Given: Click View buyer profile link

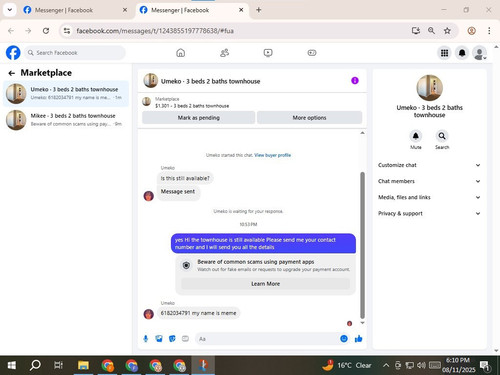Looking at the screenshot, I should click(x=272, y=155).
